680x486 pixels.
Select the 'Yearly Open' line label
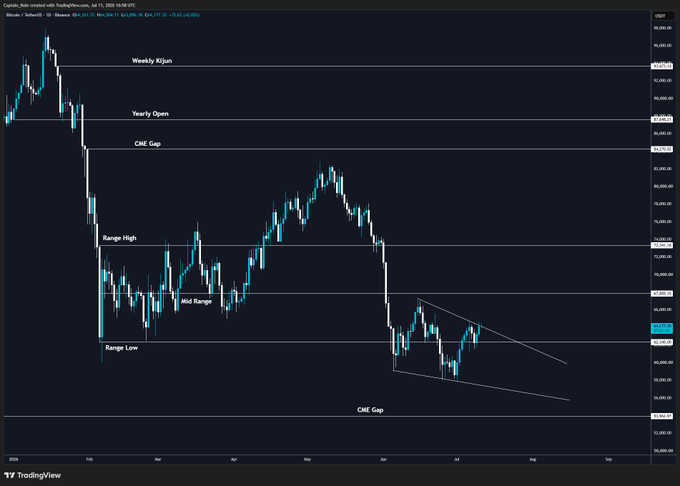(150, 114)
